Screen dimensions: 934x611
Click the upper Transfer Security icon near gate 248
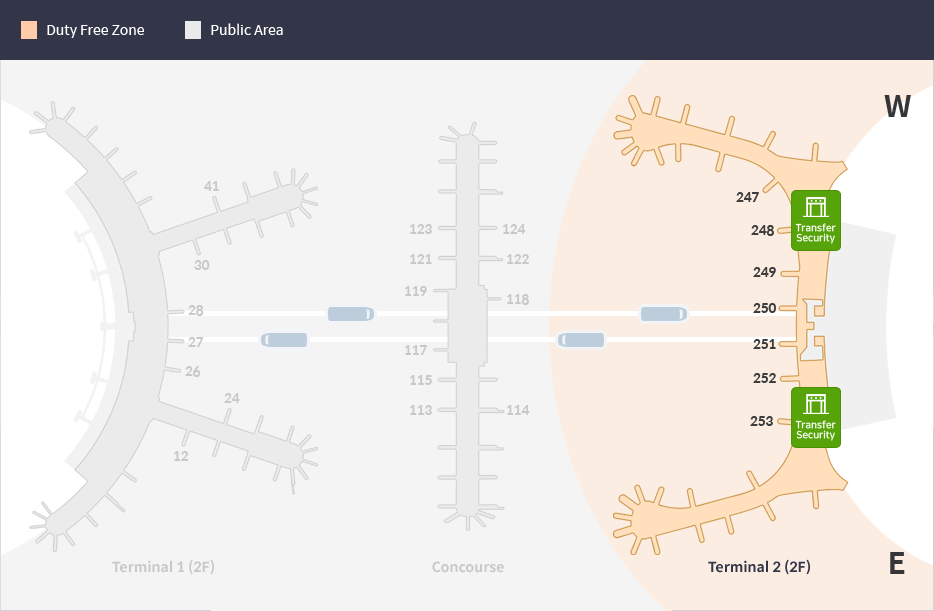[815, 220]
